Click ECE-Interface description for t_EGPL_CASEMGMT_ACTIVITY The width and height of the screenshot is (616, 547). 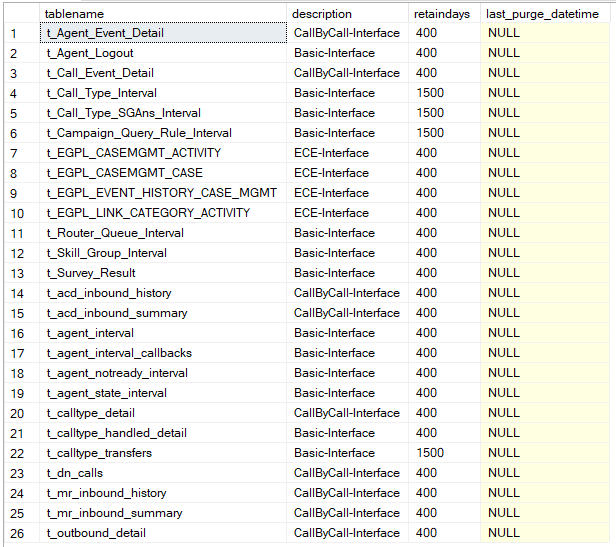pos(347,153)
